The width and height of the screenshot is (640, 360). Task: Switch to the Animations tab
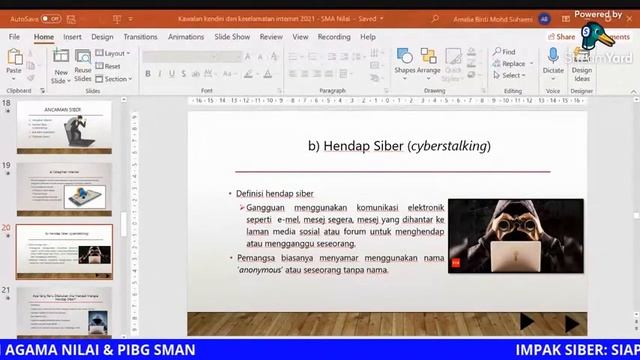point(186,37)
